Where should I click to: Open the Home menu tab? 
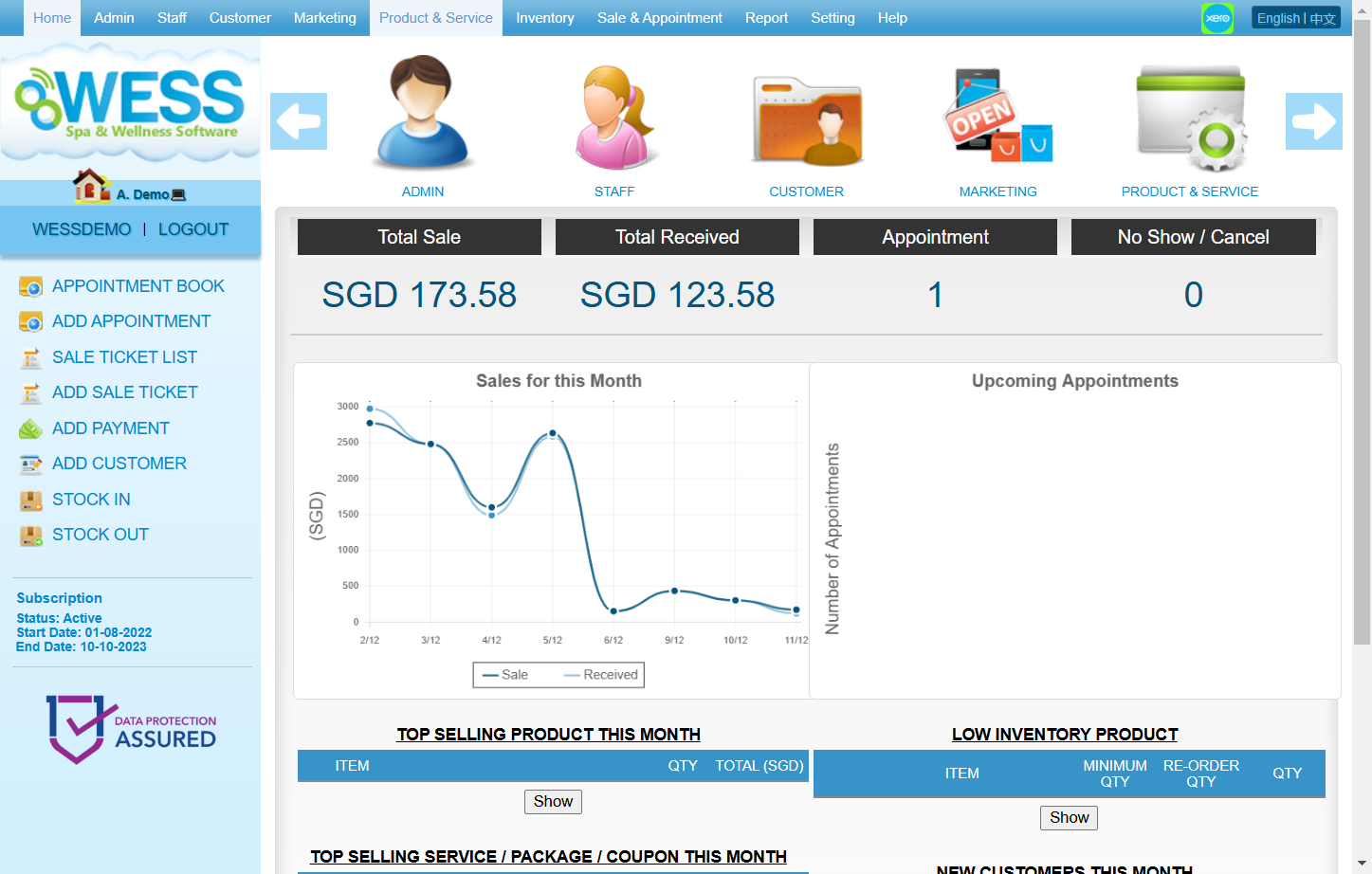[x=52, y=18]
